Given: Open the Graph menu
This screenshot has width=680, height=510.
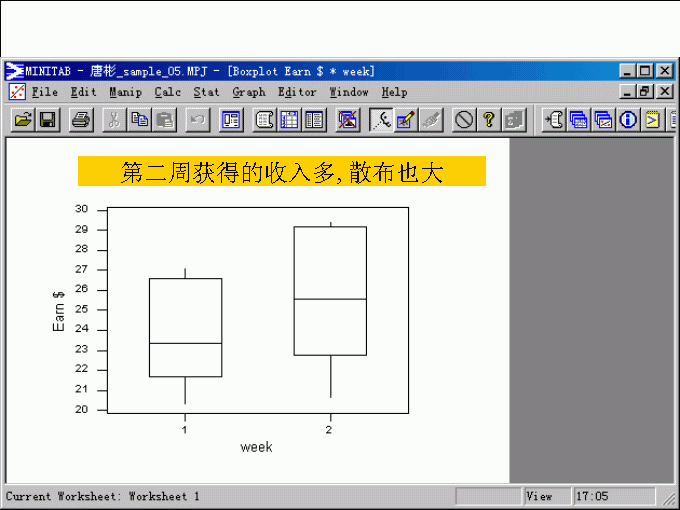Looking at the screenshot, I should pos(249,92).
